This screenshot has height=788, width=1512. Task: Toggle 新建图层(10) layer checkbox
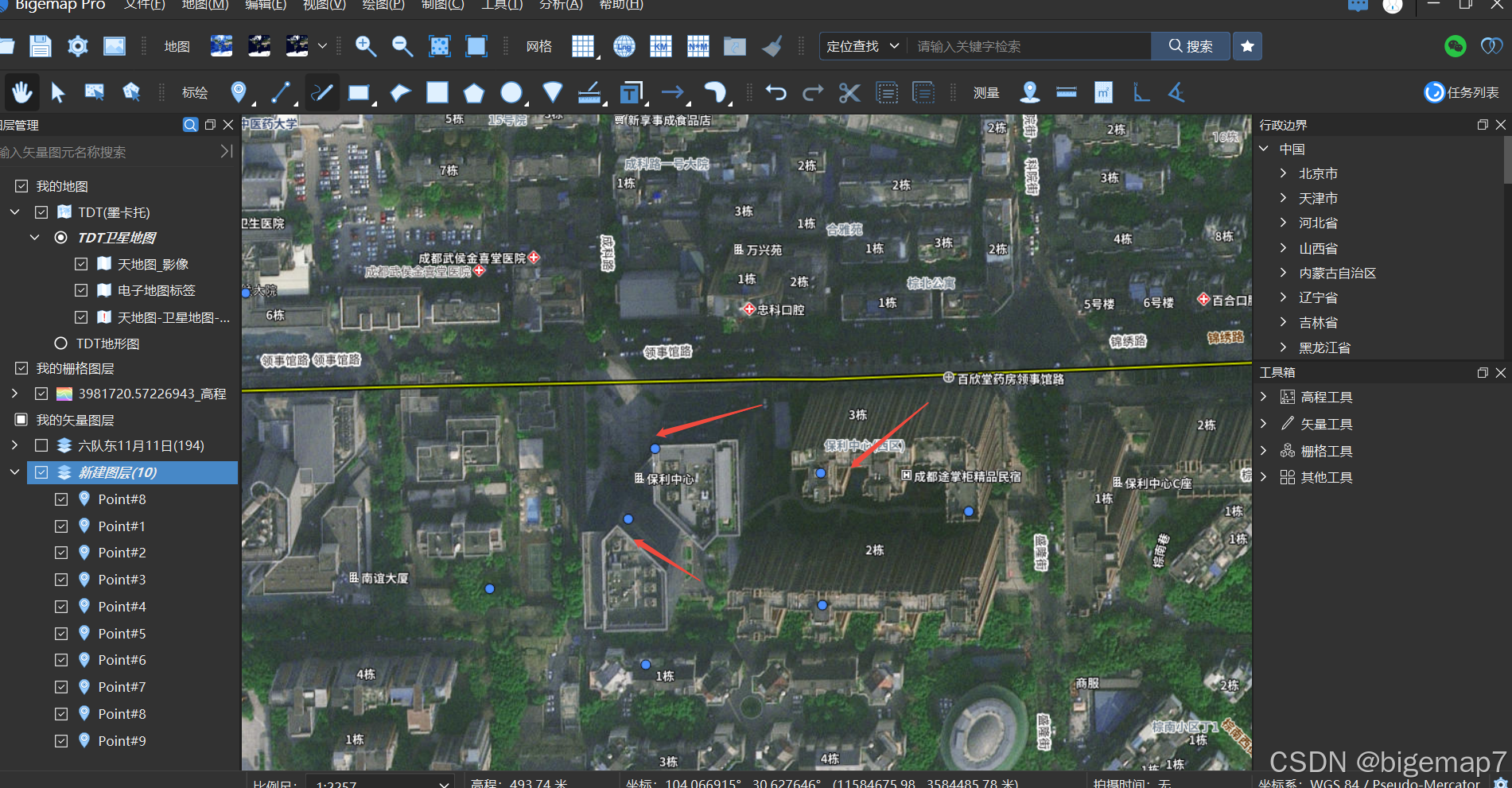pyautogui.click(x=41, y=472)
